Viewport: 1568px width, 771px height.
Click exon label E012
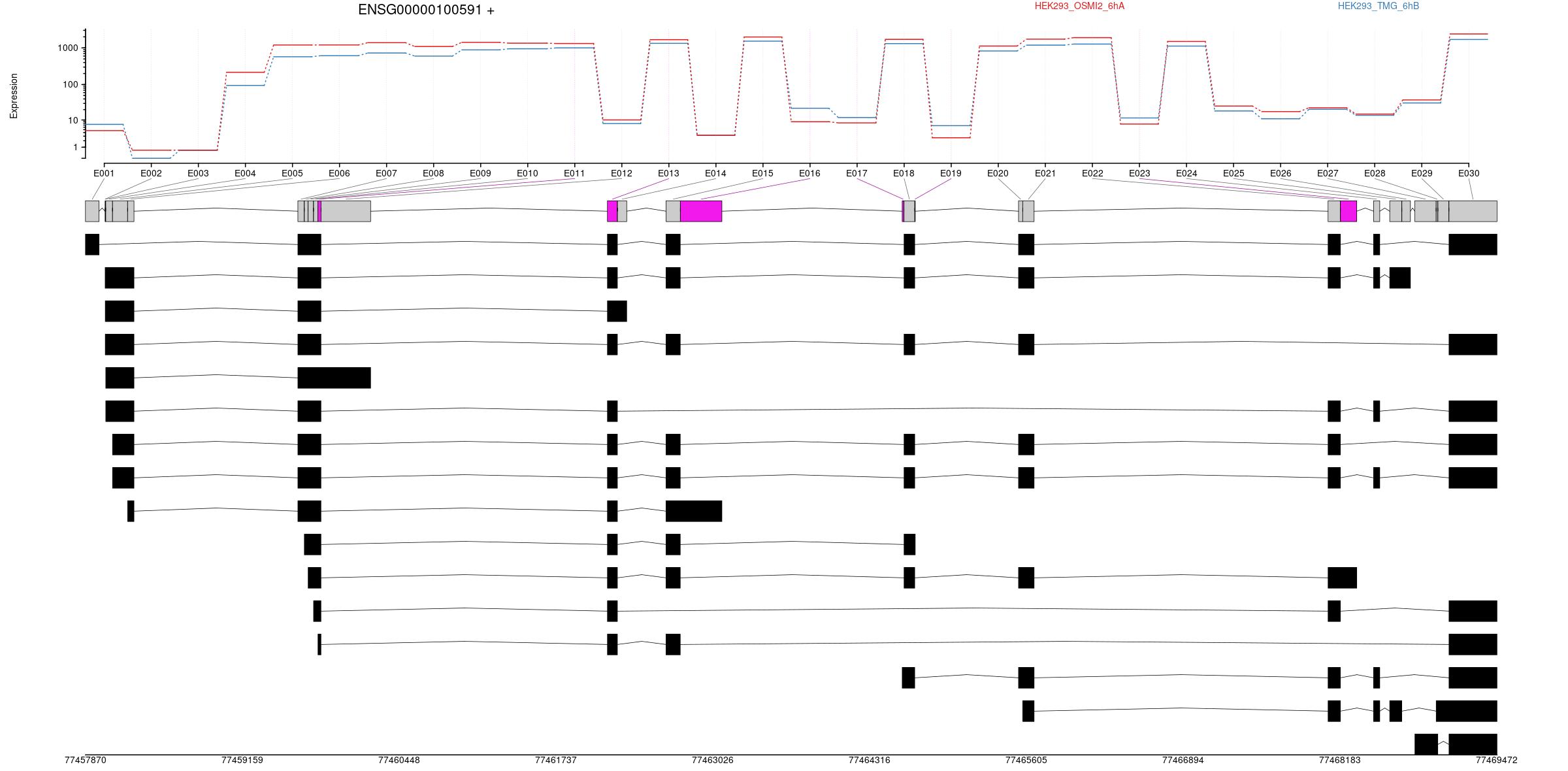coord(621,173)
